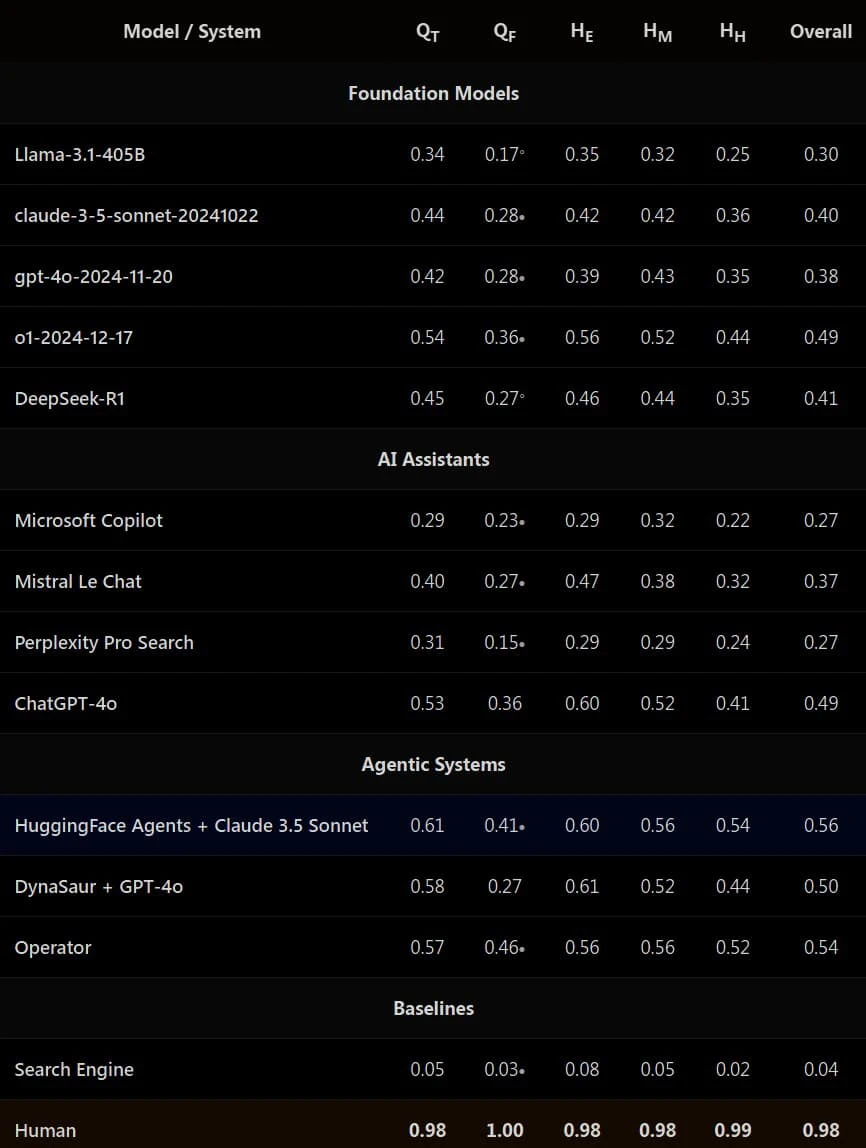The image size is (866, 1148).
Task: Click the HH column header
Action: tap(733, 31)
